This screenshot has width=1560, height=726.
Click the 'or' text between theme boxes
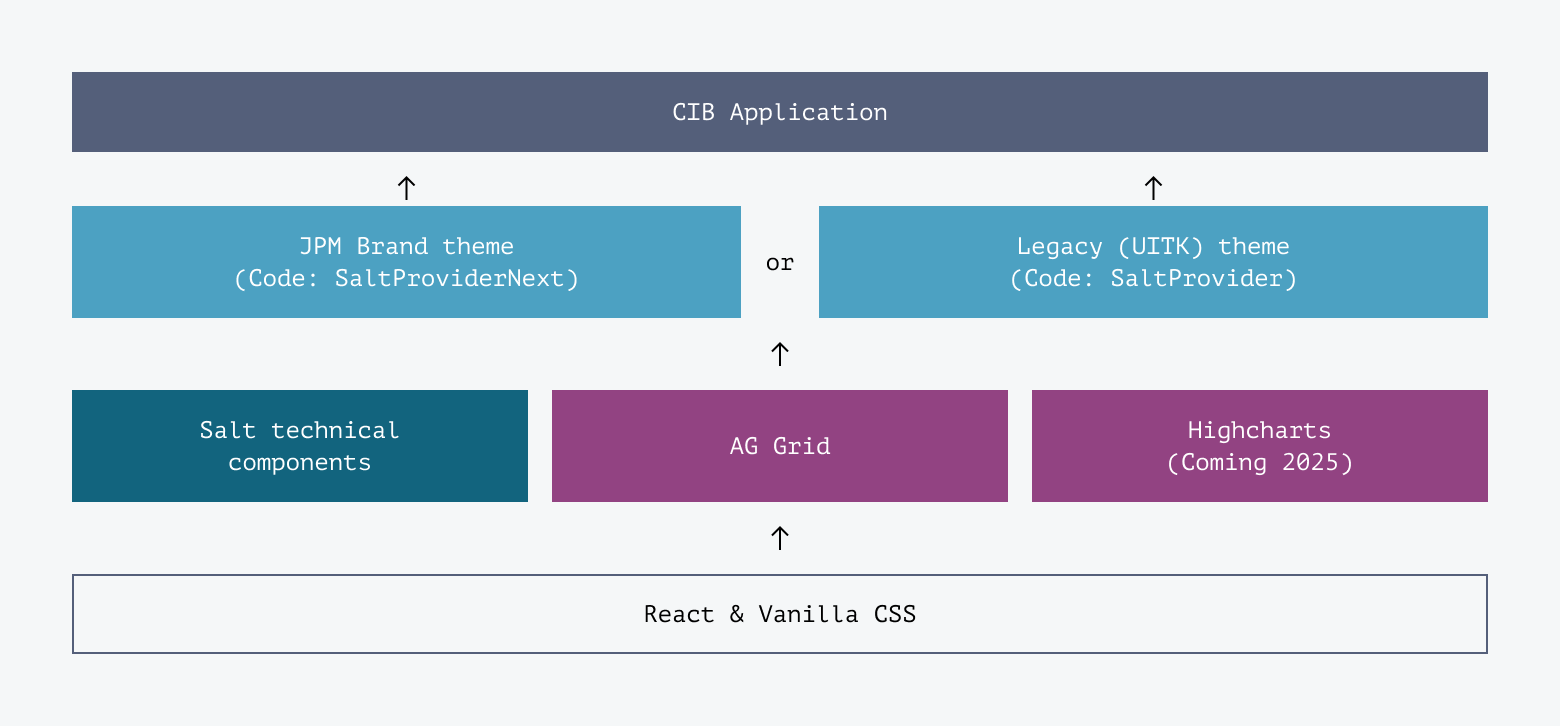coord(780,263)
